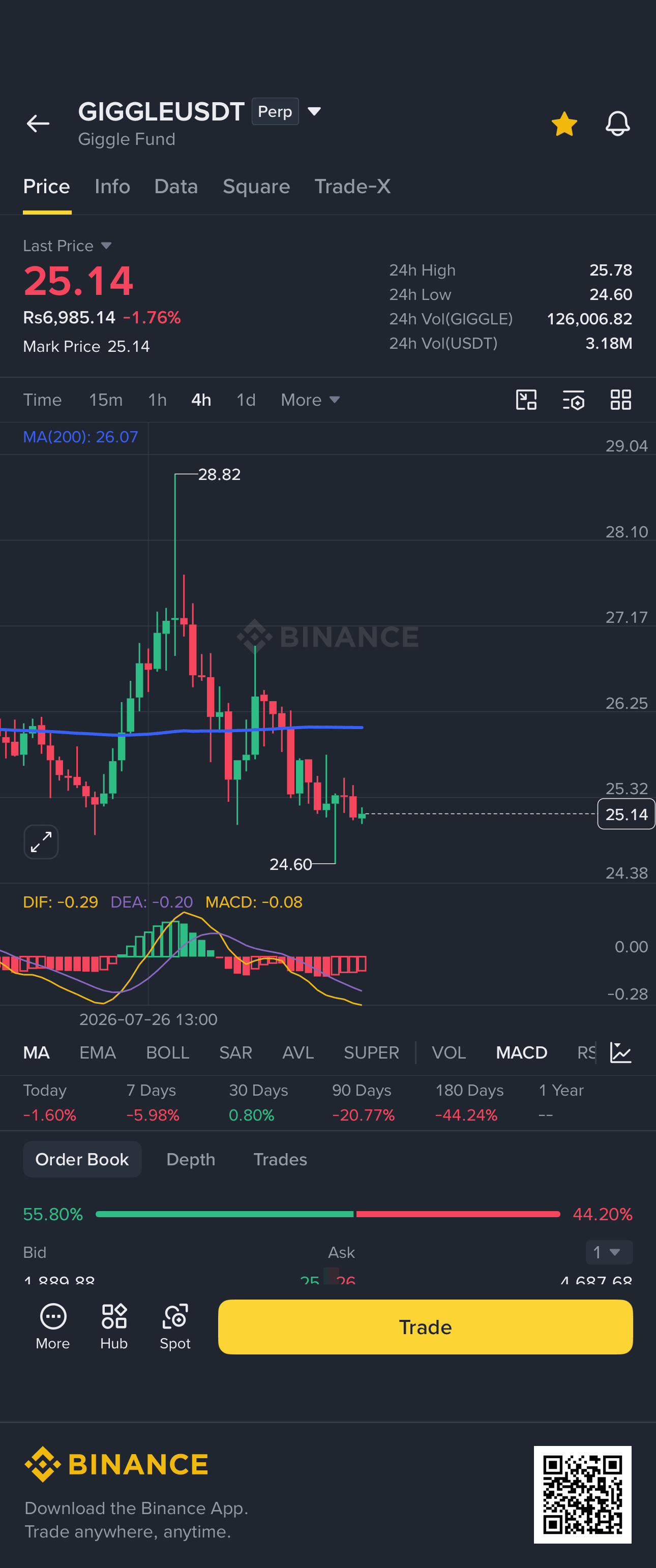Image resolution: width=656 pixels, height=1568 pixels.
Task: Open the Last Price dropdown
Action: (x=67, y=245)
